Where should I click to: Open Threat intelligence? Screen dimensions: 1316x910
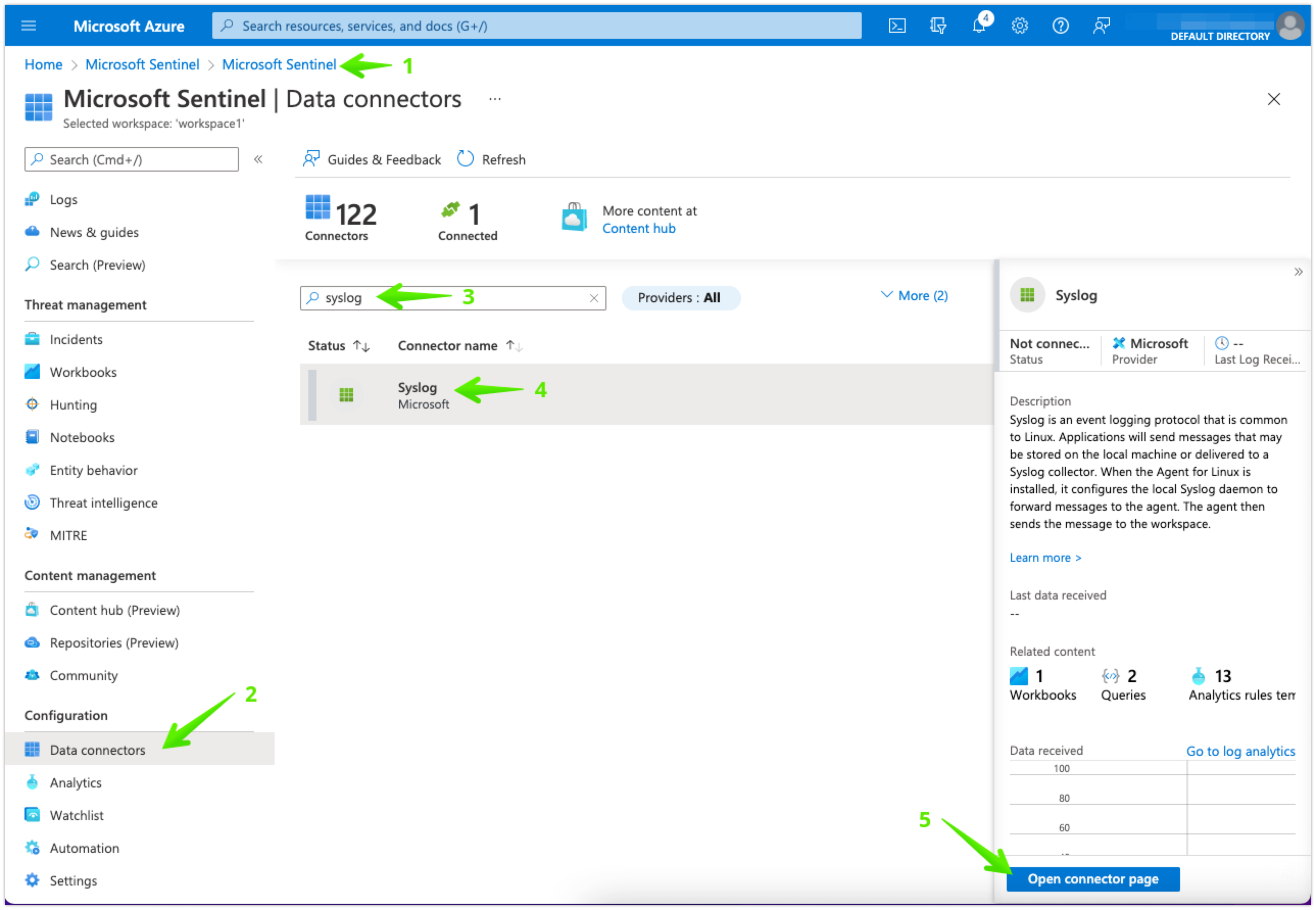coord(104,502)
